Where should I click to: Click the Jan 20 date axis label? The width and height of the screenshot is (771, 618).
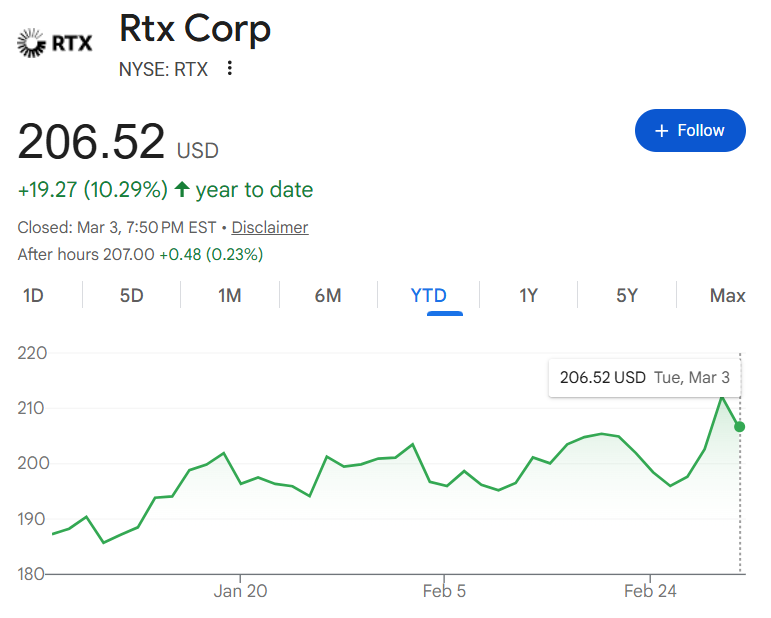(242, 591)
